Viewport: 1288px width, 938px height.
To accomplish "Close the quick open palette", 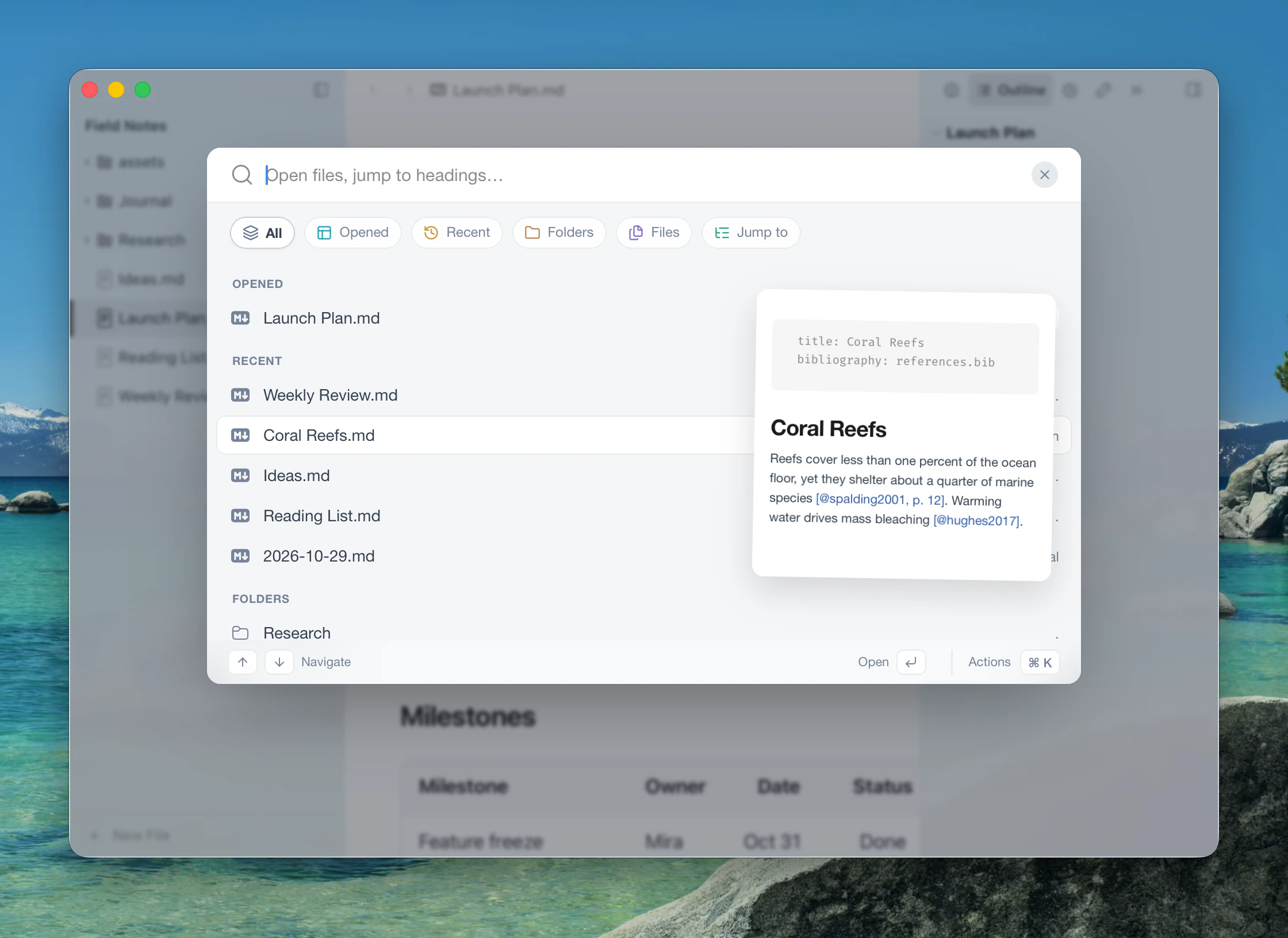I will click(1044, 175).
